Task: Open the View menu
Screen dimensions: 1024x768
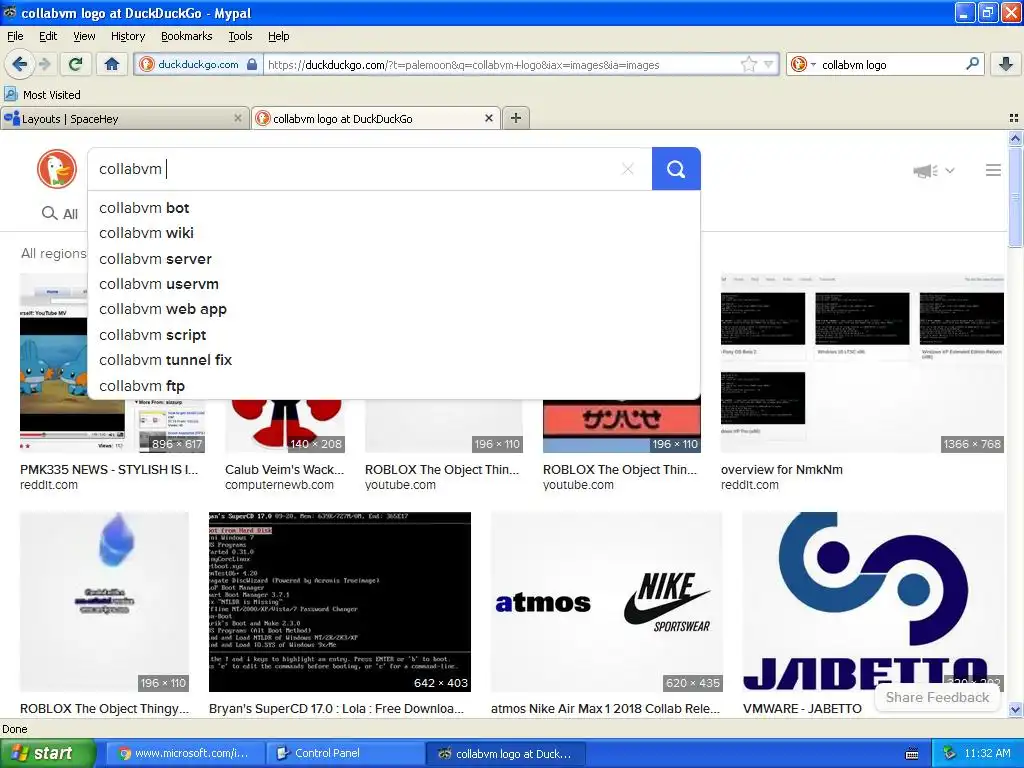Action: coord(84,36)
